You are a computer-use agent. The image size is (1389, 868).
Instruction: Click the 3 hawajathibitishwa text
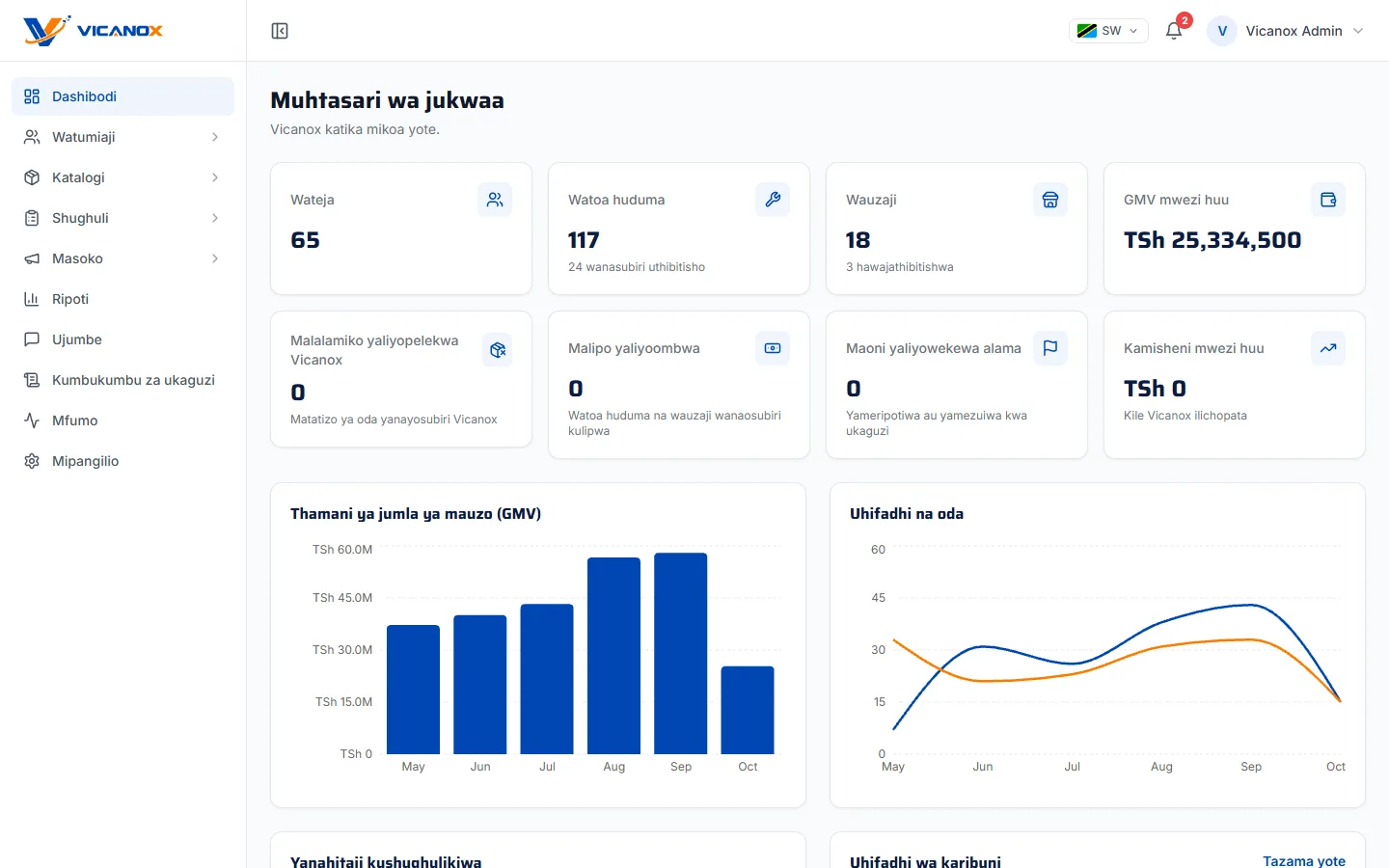(900, 267)
